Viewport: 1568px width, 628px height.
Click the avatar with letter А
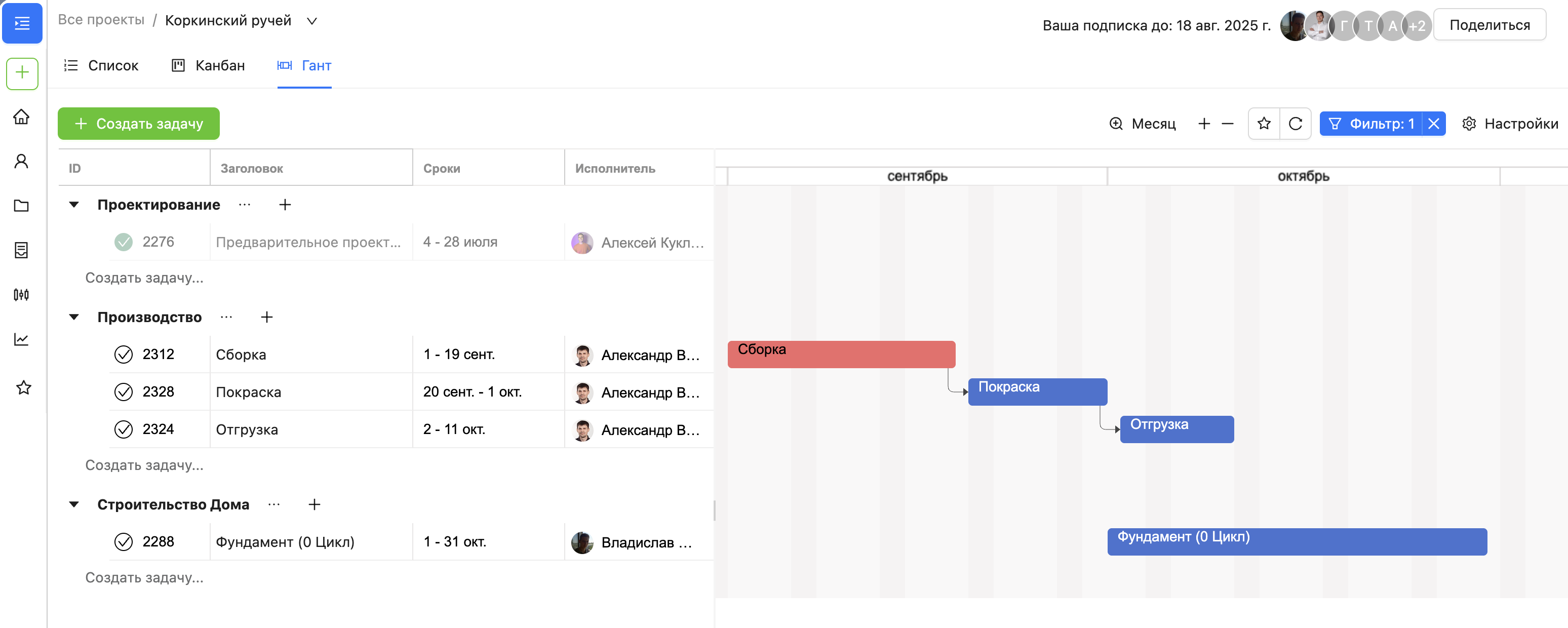[1393, 25]
